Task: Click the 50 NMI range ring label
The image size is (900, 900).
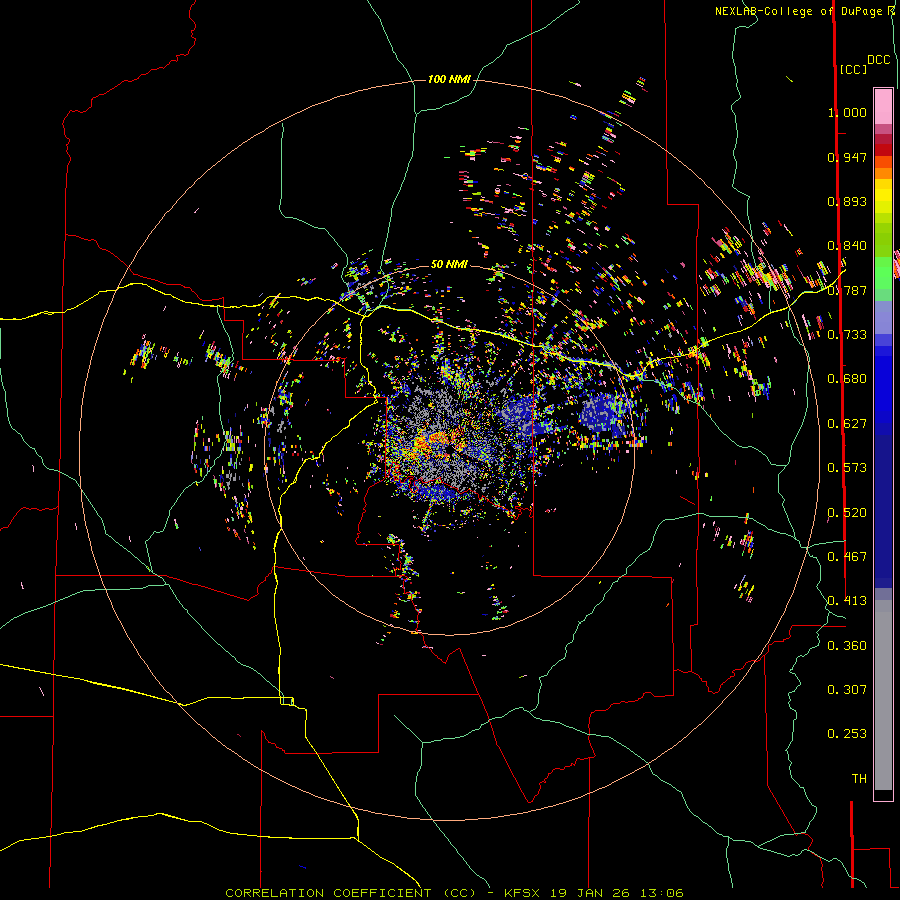Action: pos(449,264)
